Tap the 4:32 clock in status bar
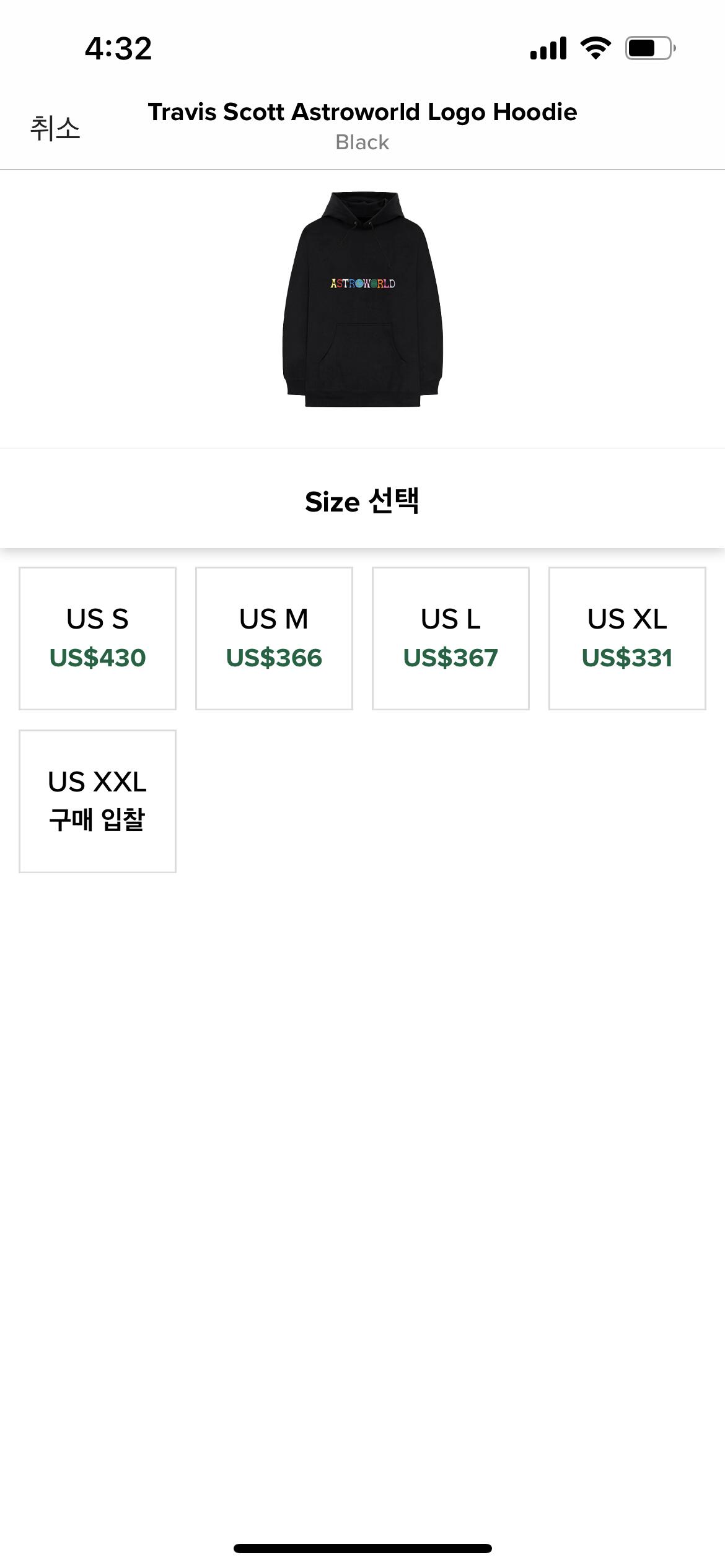Image resolution: width=725 pixels, height=1568 pixels. coord(118,48)
